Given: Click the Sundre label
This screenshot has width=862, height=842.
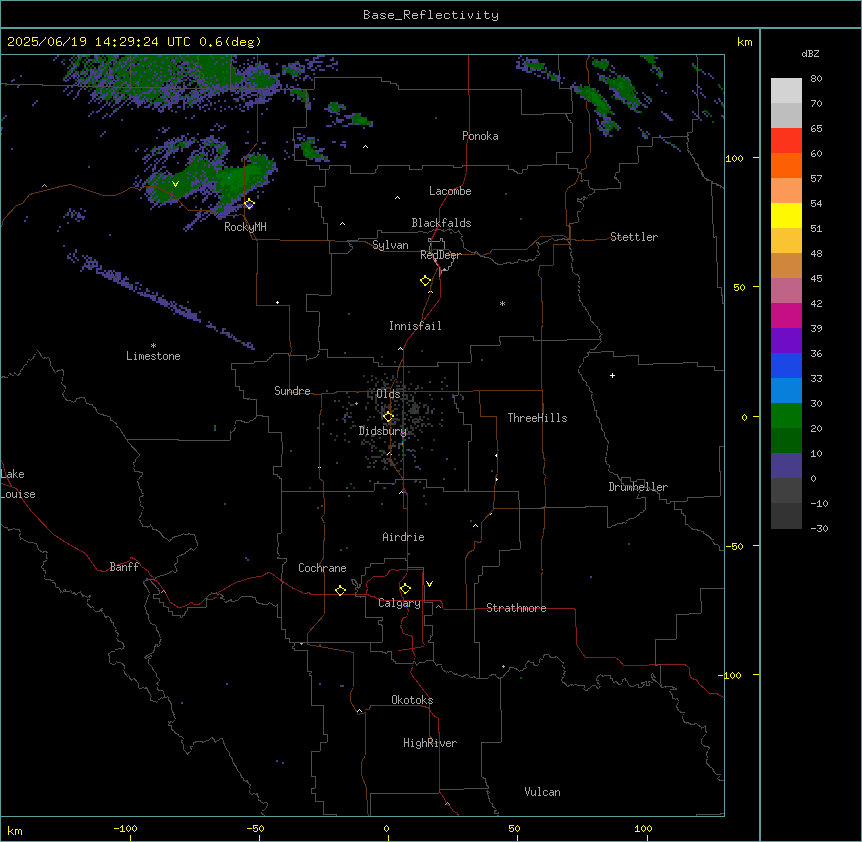Looking at the screenshot, I should tap(292, 391).
